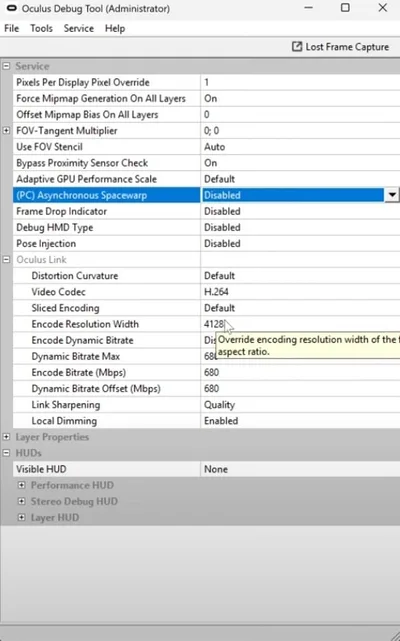The image size is (400, 641).
Task: Select the (PC) Asynchronous Spacewarp row label
Action: click(81, 195)
